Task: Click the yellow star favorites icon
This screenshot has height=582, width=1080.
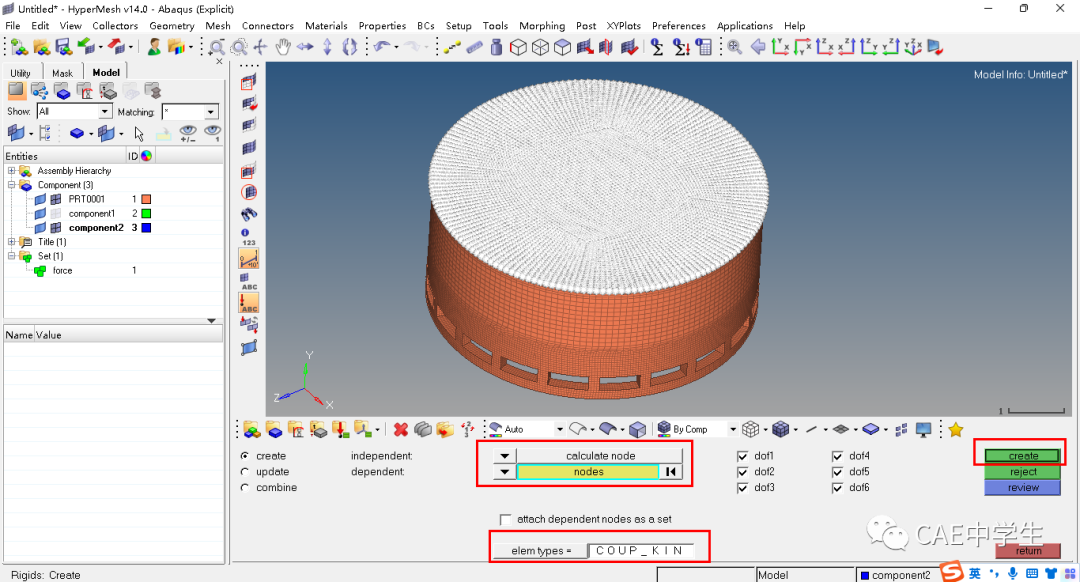Action: (x=955, y=429)
